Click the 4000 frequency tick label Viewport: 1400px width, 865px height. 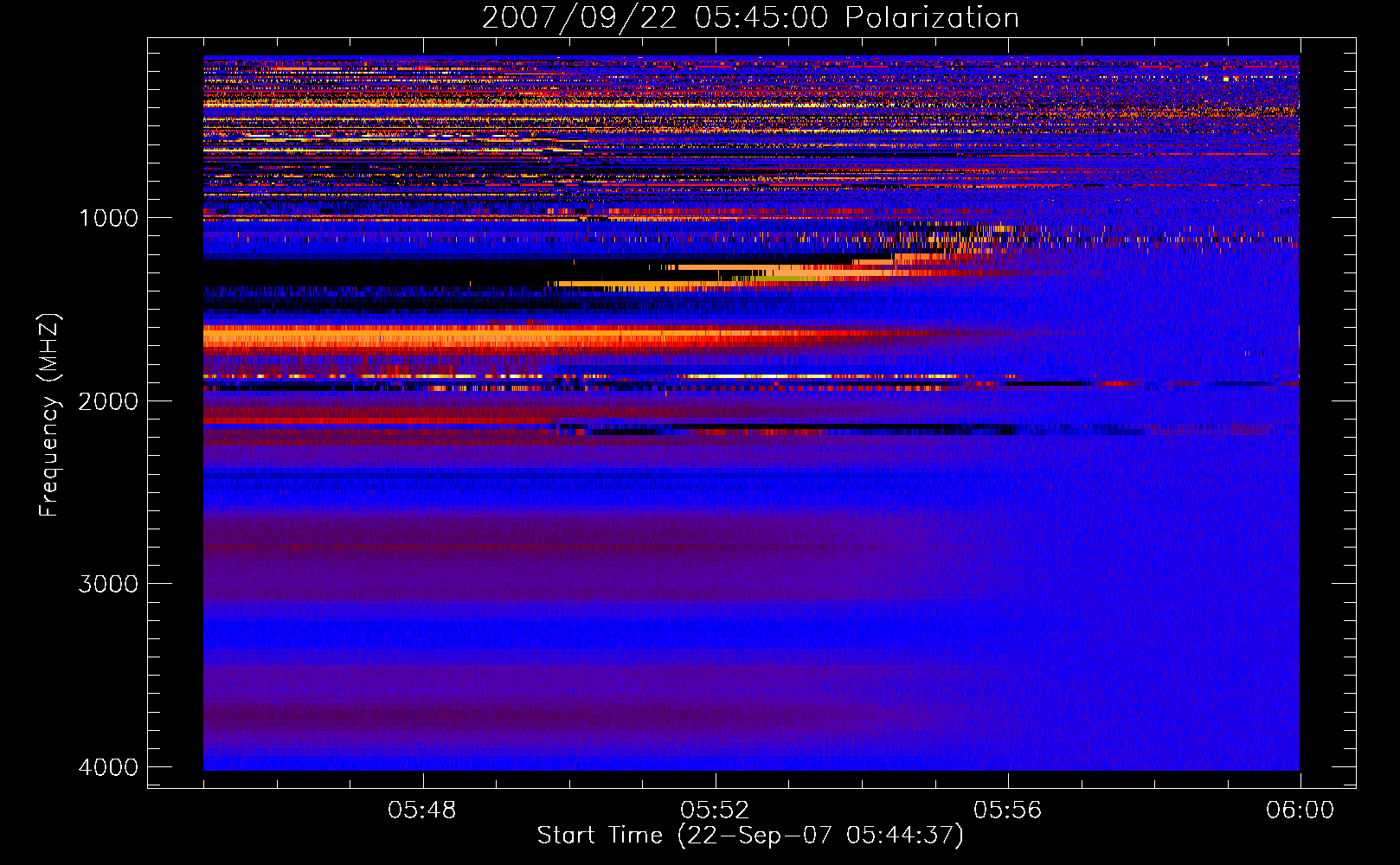[108, 767]
